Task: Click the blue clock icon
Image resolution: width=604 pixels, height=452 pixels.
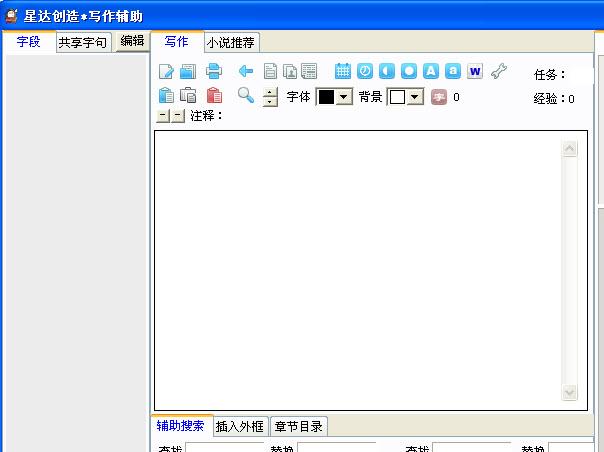Action: click(x=365, y=71)
